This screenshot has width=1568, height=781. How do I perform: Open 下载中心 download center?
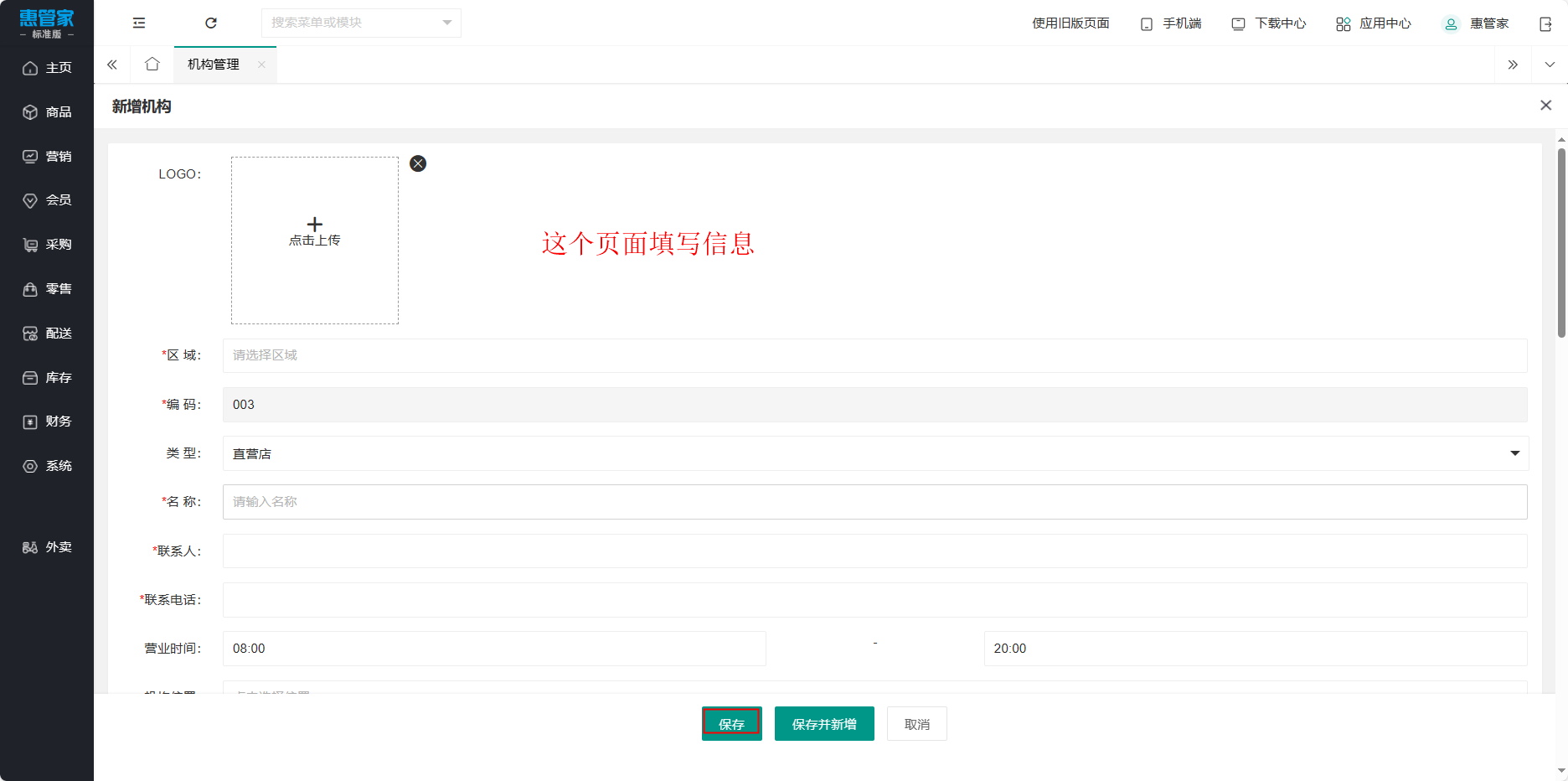coord(1268,23)
